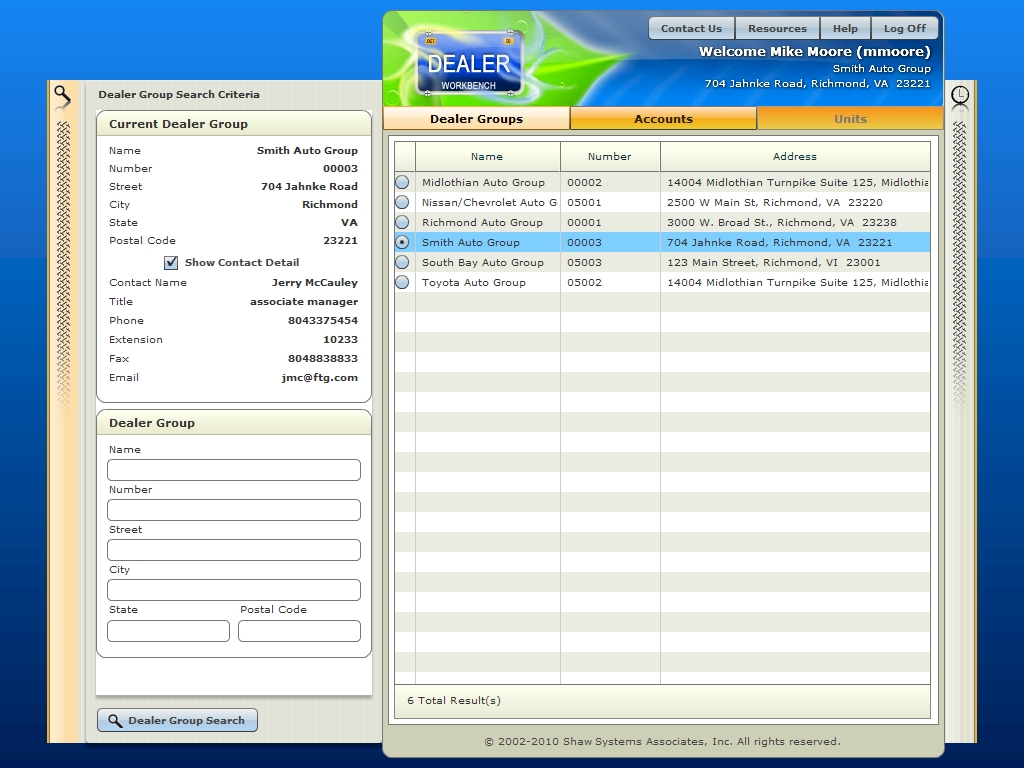The width and height of the screenshot is (1024, 768).
Task: Click the Current Dealer Group panel header
Action: click(234, 124)
